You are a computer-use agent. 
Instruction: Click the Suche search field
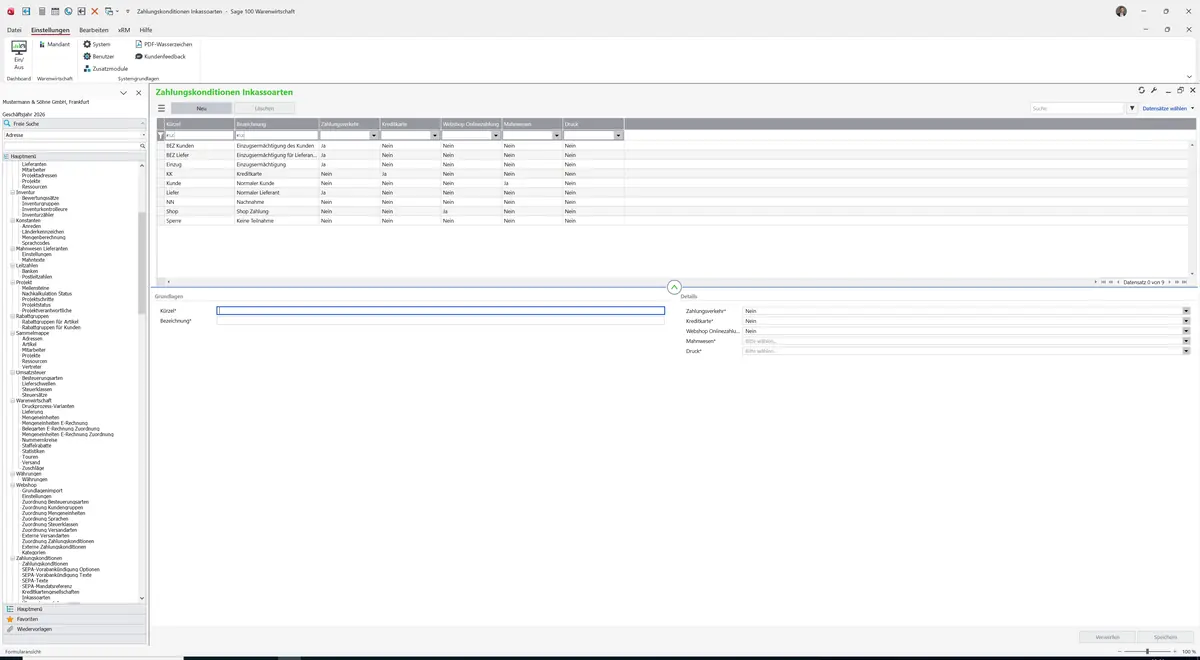tap(1078, 108)
